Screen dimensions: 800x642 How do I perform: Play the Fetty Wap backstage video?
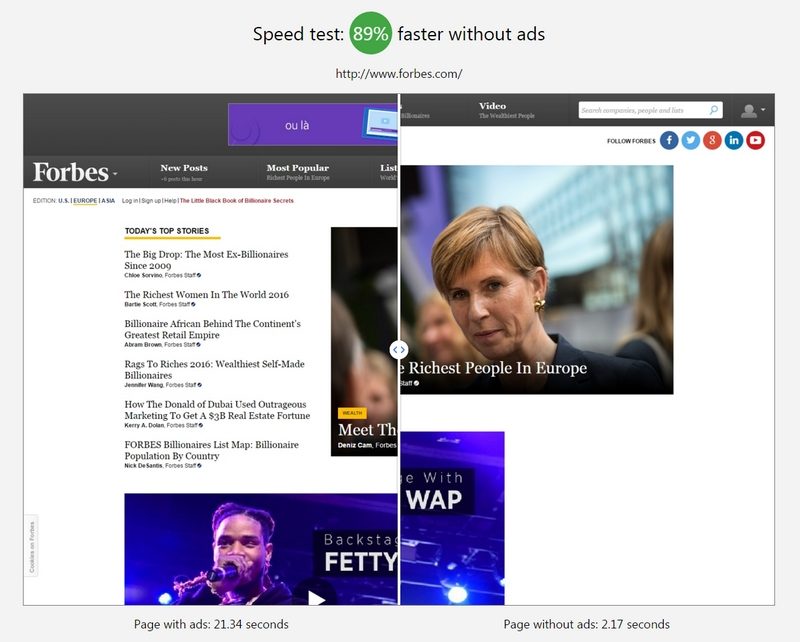(316, 598)
